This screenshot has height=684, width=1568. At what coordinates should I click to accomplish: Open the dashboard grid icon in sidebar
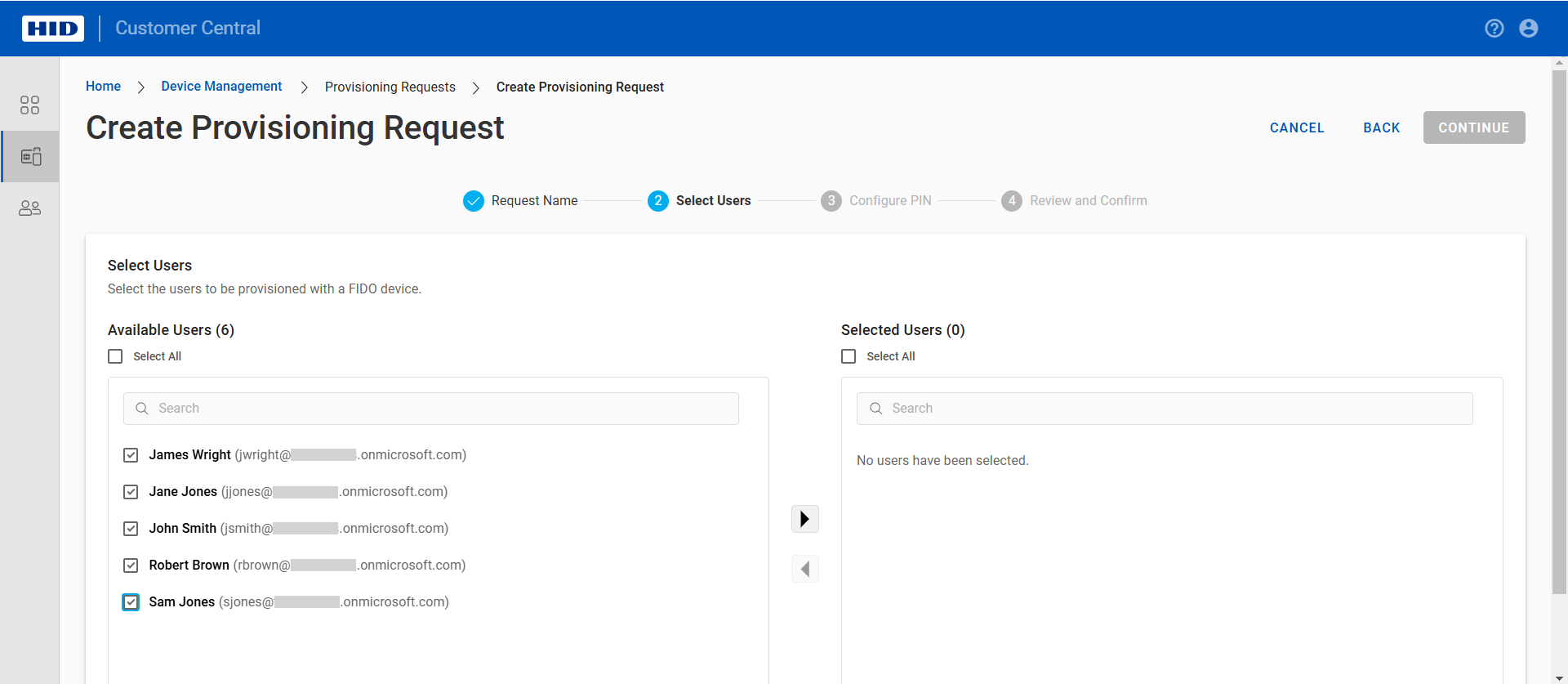(29, 105)
